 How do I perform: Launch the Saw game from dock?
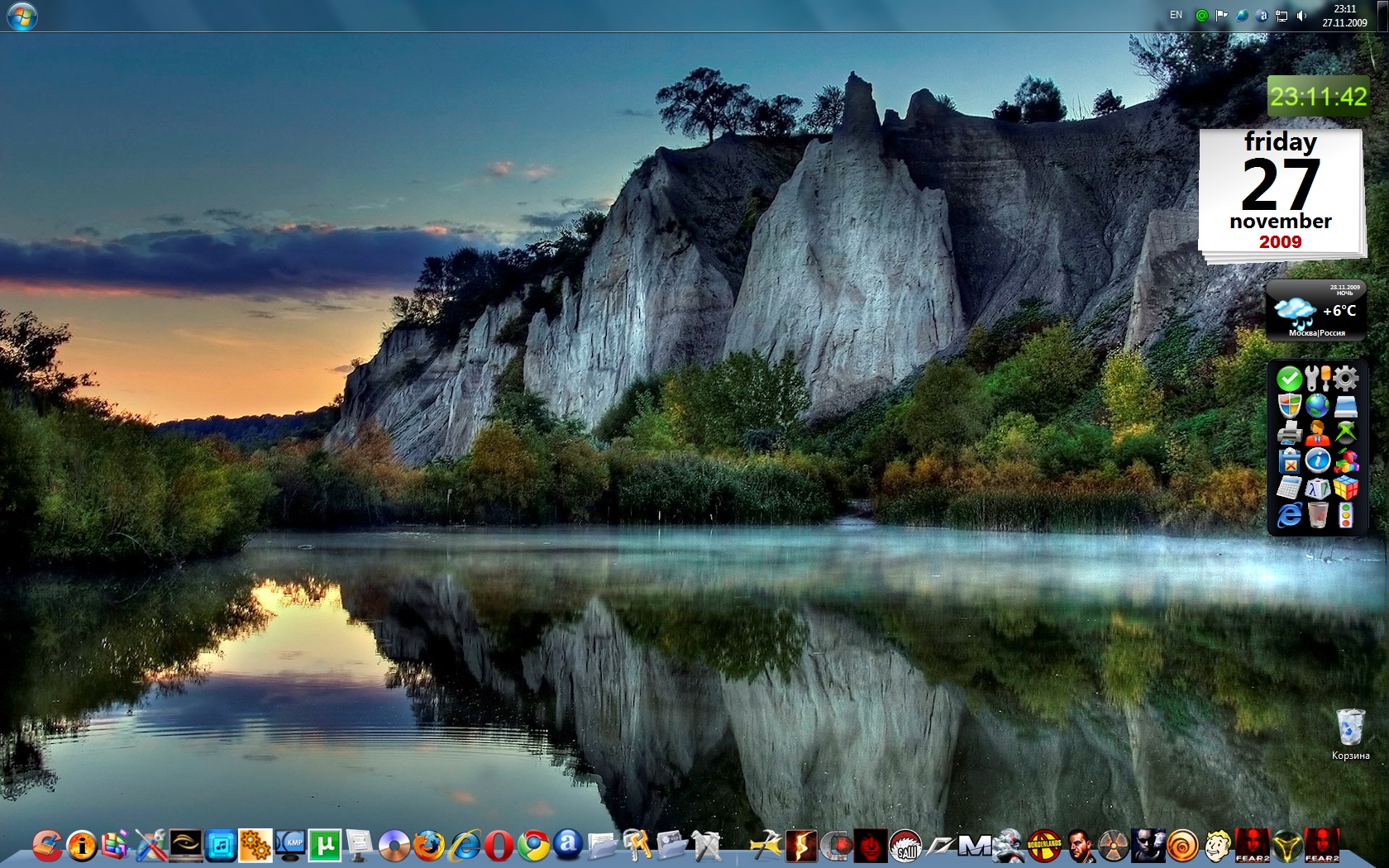point(905,846)
